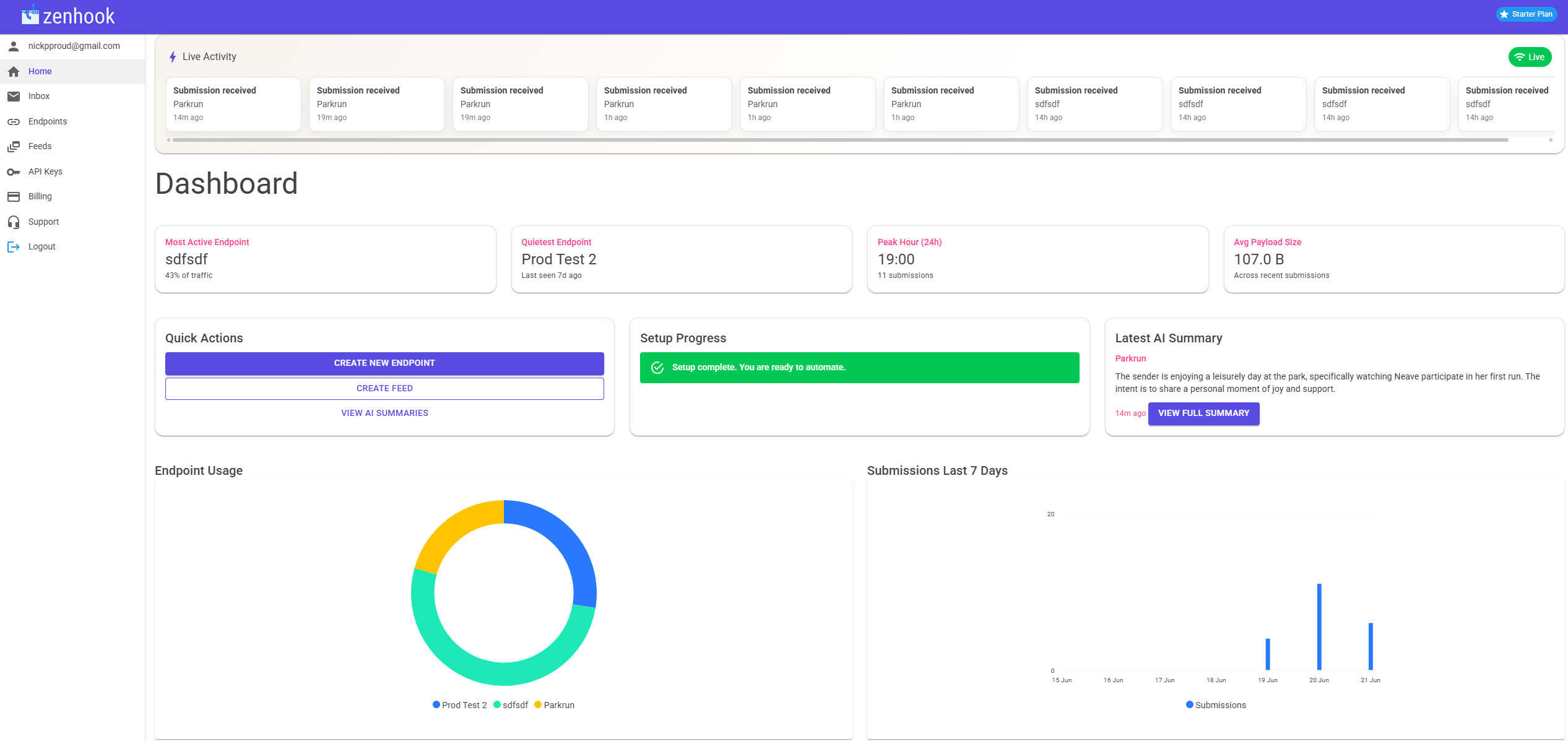
Task: Click the View Full Summary button
Action: (1203, 414)
